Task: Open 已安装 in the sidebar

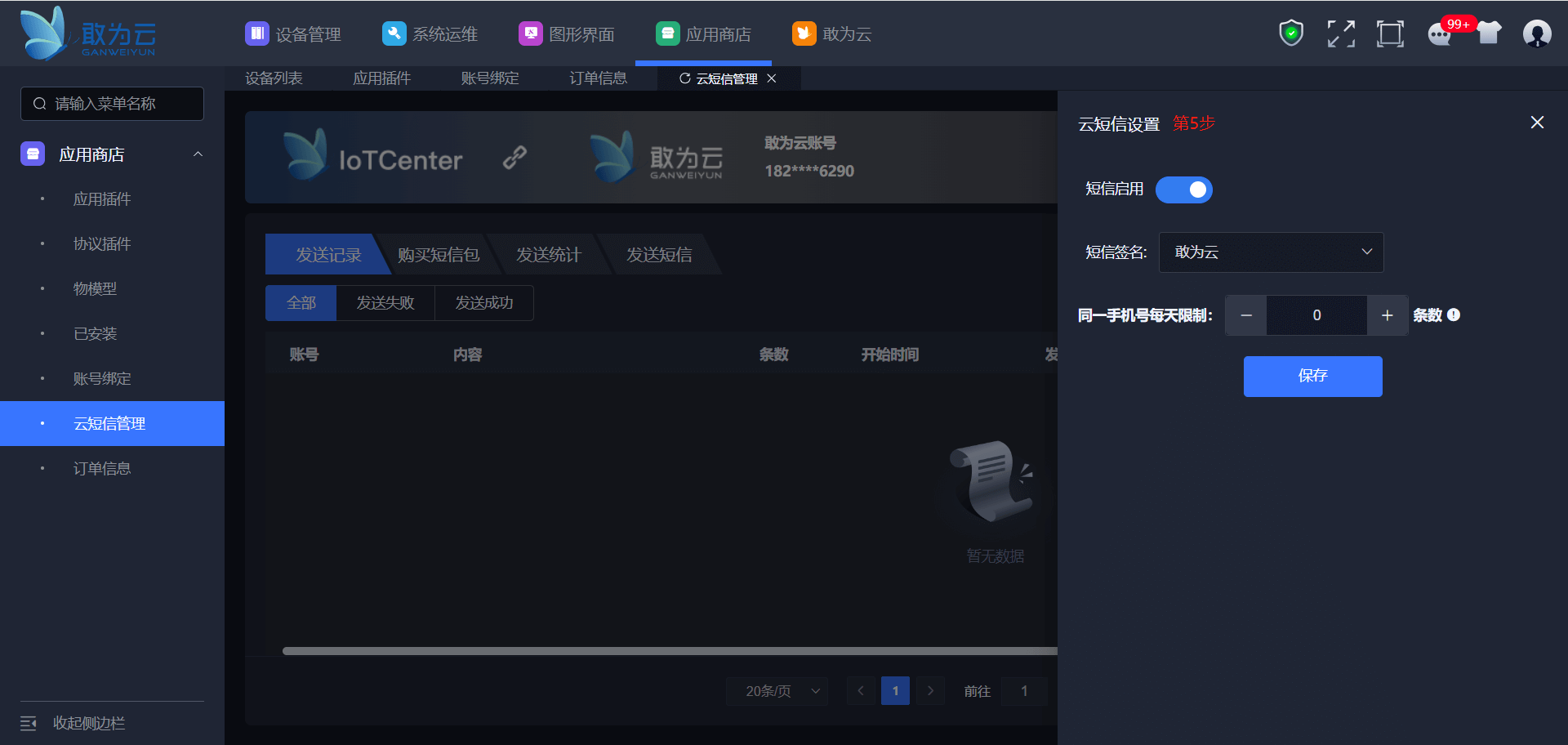Action: pyautogui.click(x=95, y=334)
